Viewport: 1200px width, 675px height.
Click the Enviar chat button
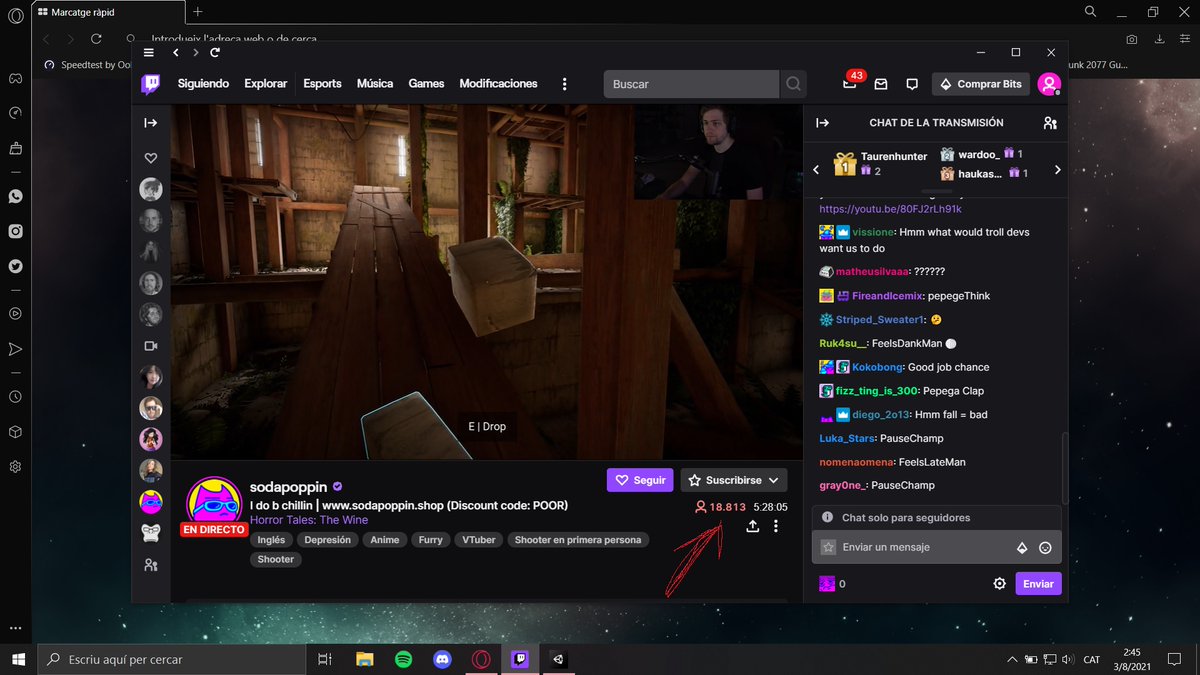(x=1038, y=584)
